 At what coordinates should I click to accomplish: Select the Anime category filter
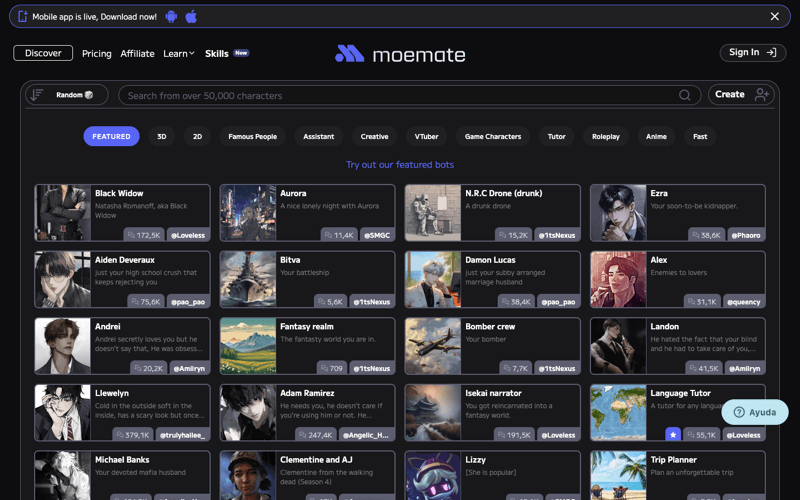click(656, 136)
